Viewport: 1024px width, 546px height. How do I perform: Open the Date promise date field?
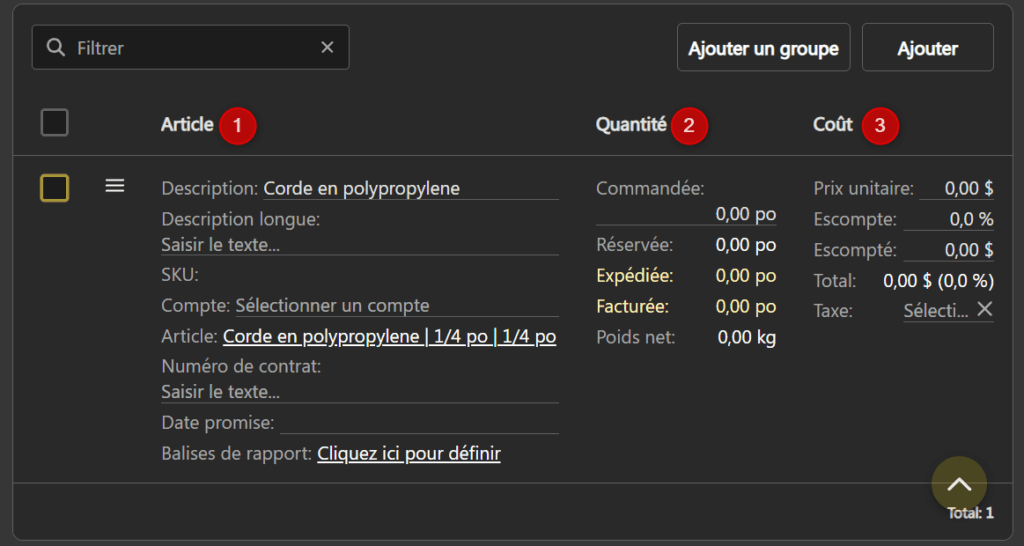click(x=417, y=423)
